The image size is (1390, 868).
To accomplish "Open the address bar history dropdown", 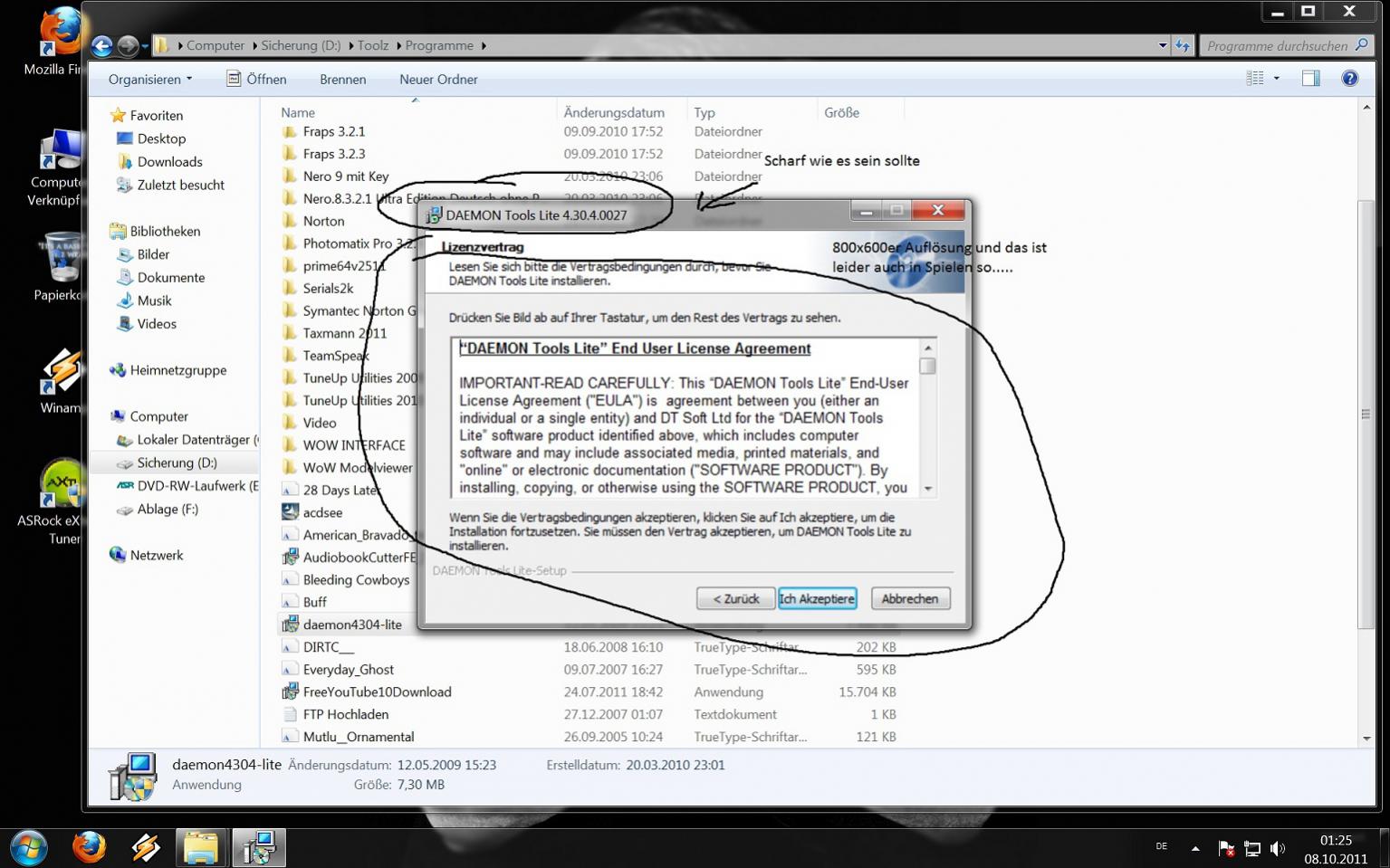I will [x=1163, y=45].
